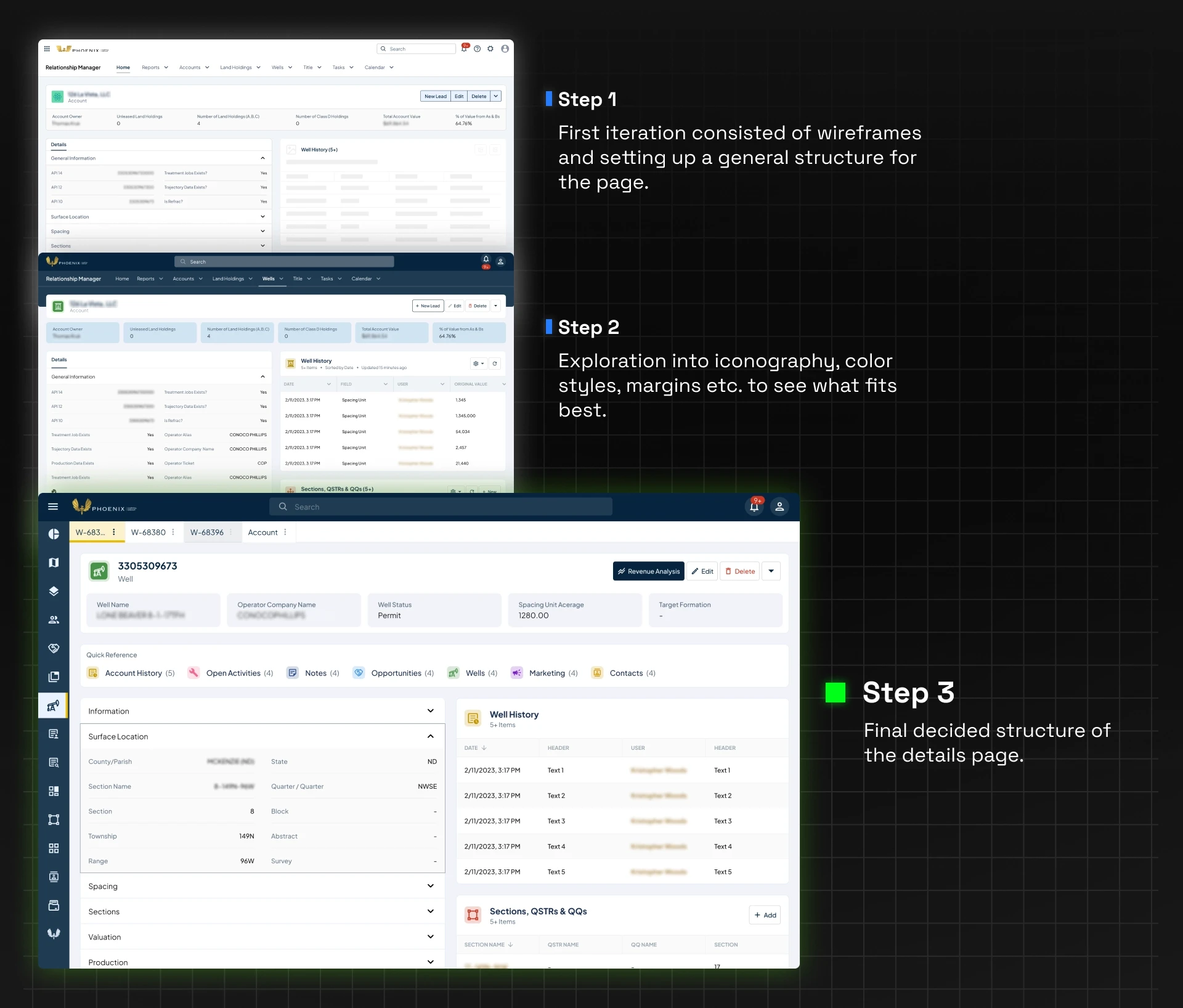Viewport: 1183px width, 1008px height.
Task: Click Account History quick reference icon
Action: [x=93, y=673]
